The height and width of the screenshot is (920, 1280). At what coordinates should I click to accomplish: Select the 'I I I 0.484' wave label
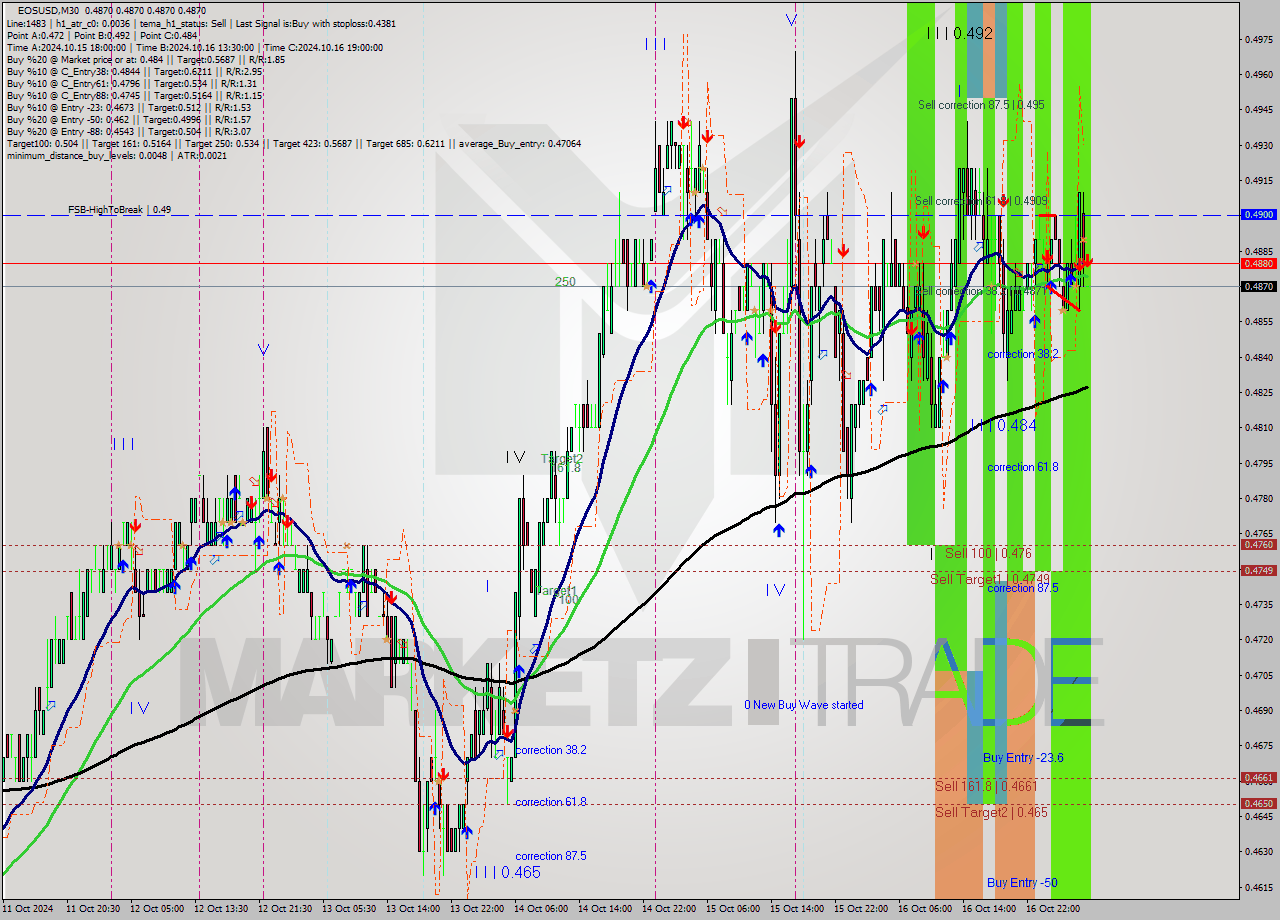[1003, 425]
